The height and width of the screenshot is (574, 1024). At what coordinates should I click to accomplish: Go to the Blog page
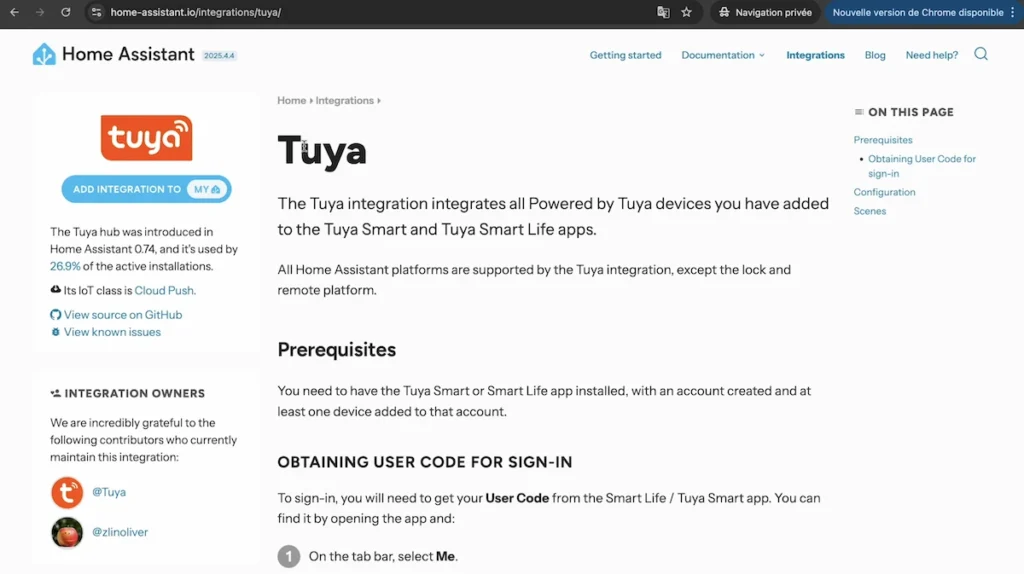tap(874, 56)
